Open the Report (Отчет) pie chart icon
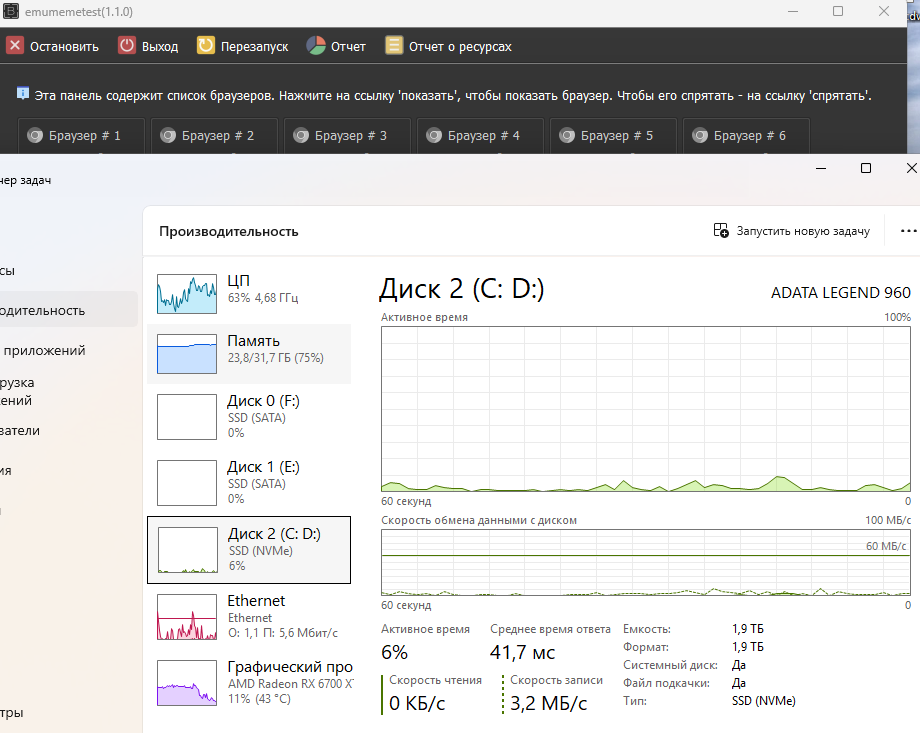This screenshot has height=733, width=920. tap(316, 46)
